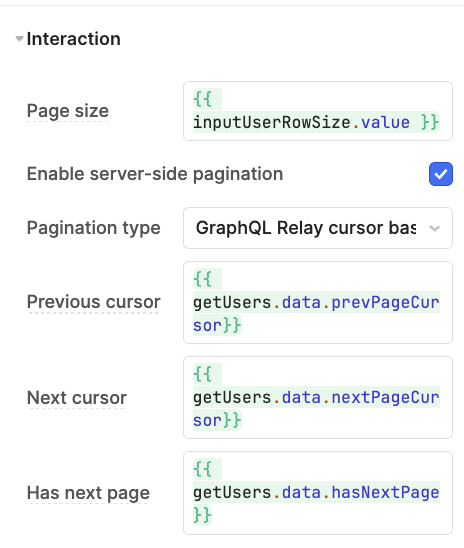The image size is (464, 548).
Task: Click Enable server-side pagination label text
Action: [x=155, y=174]
